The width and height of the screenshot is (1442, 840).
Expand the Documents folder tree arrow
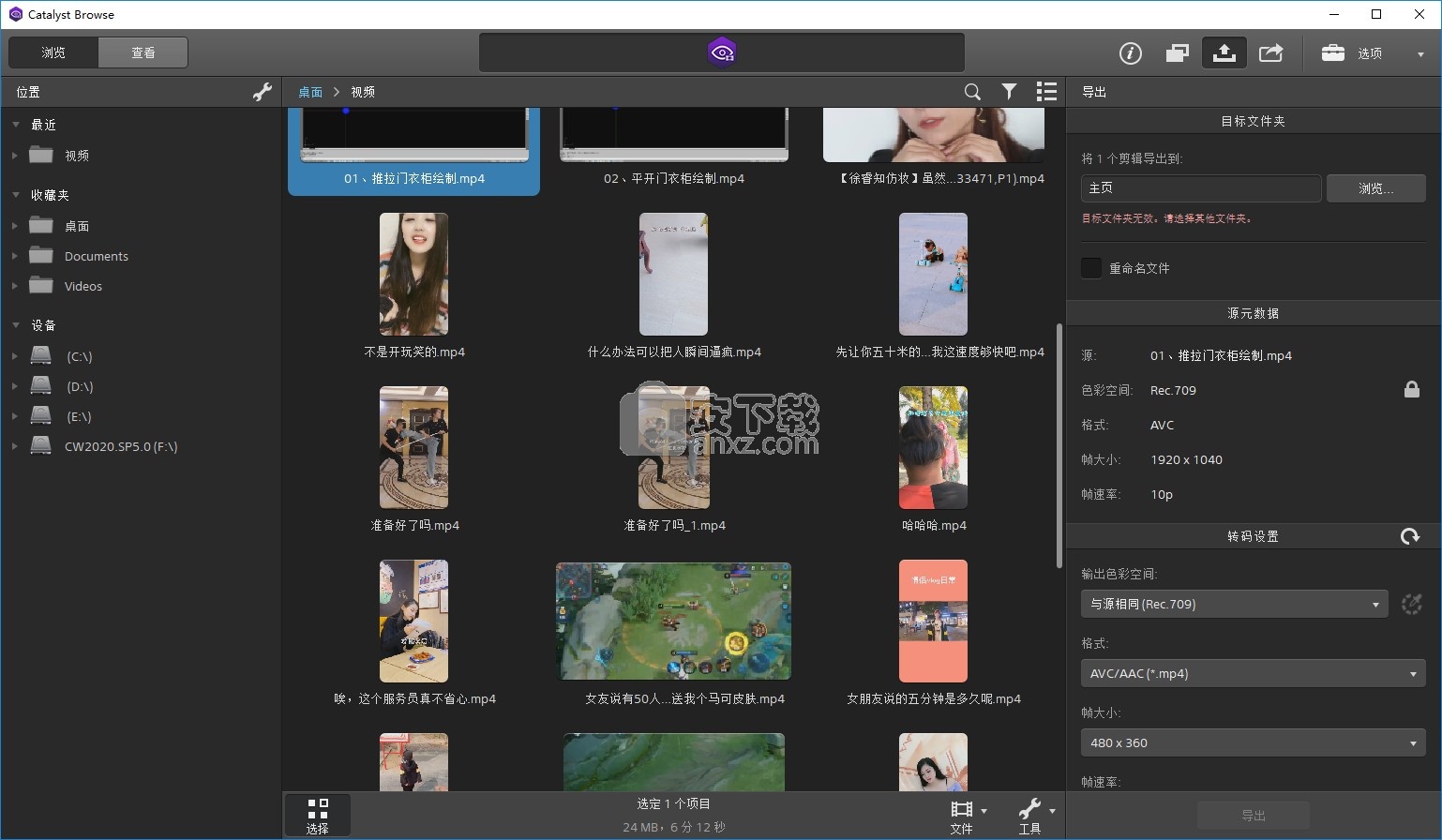[14, 256]
